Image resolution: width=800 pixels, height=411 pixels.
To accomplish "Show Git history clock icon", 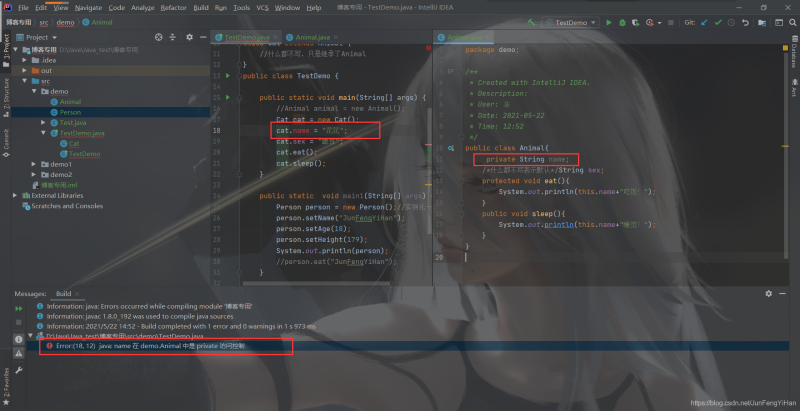I will (x=731, y=22).
